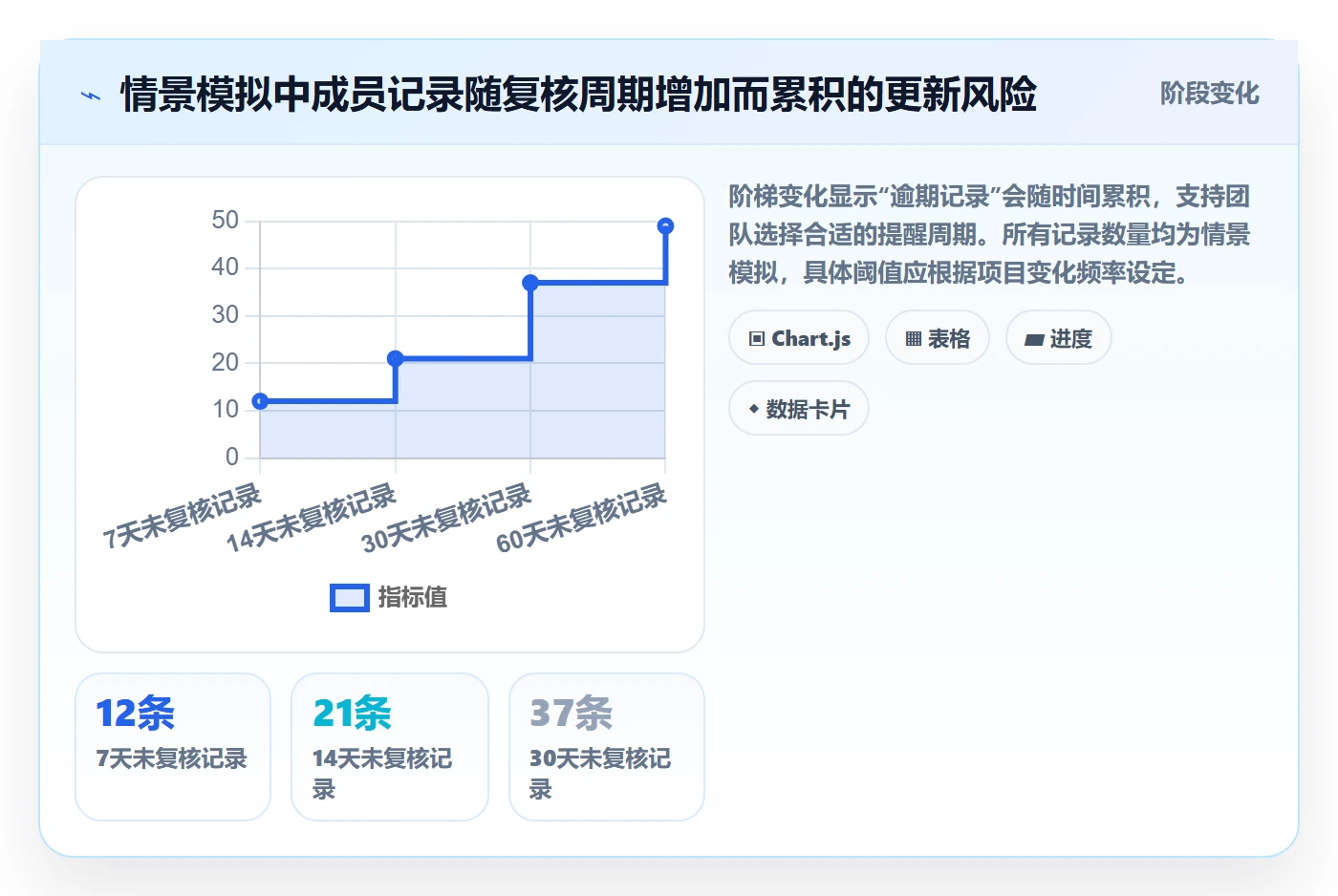Click the 表格 tag
The width and height of the screenshot is (1338, 896).
pos(938,338)
